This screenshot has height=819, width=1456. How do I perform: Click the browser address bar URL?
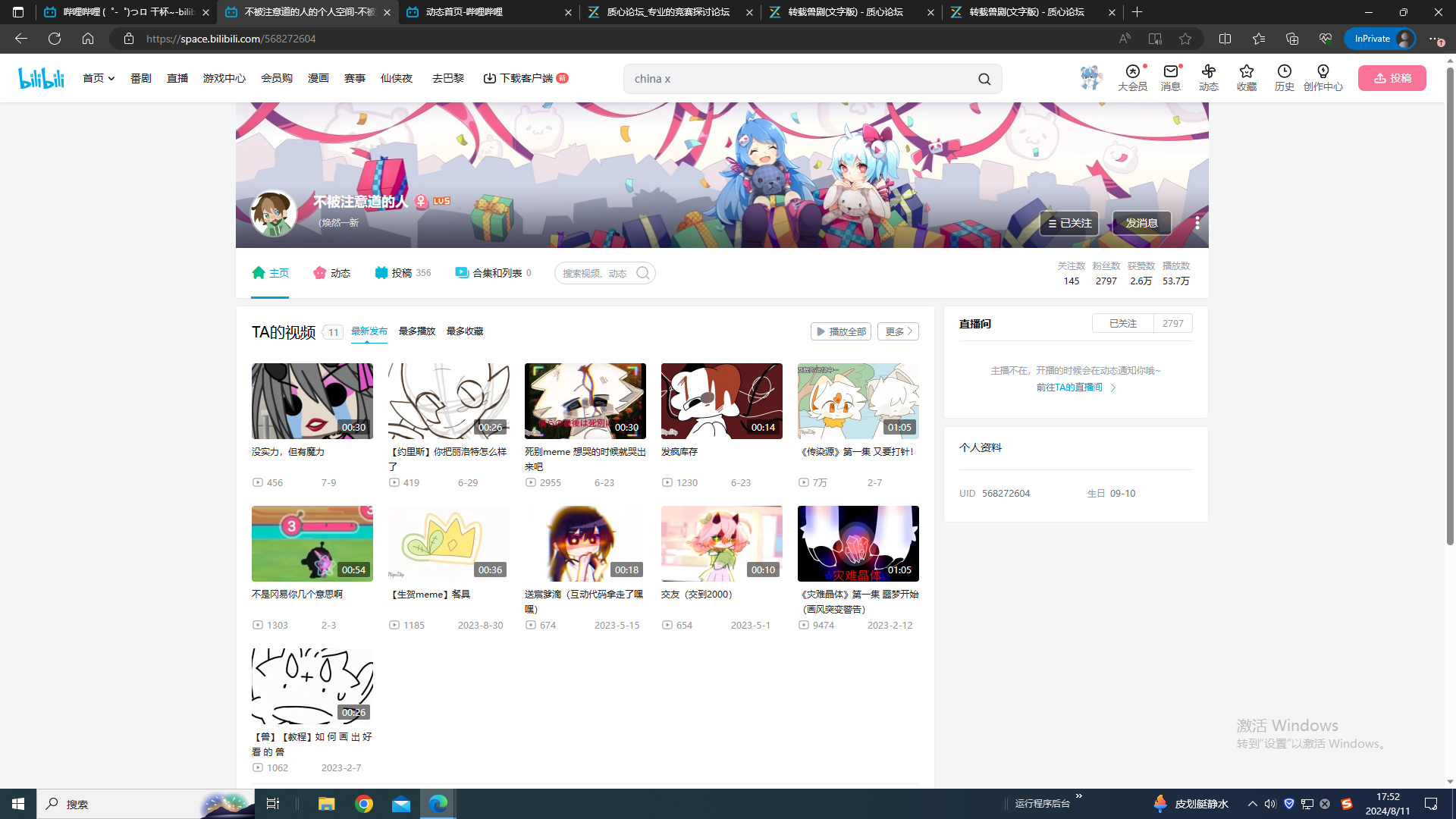231,39
